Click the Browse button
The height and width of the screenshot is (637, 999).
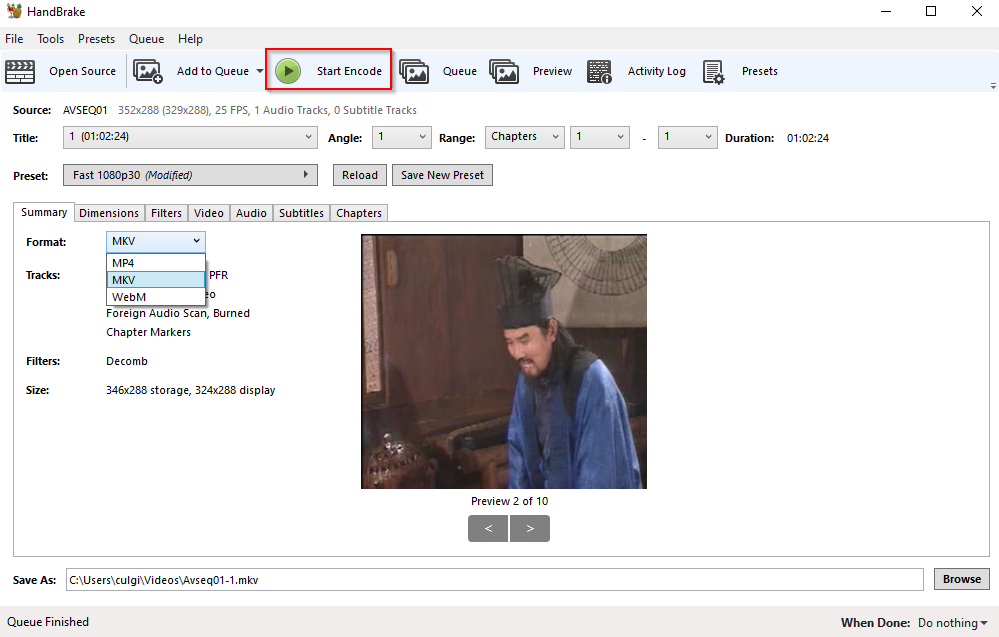(x=962, y=579)
